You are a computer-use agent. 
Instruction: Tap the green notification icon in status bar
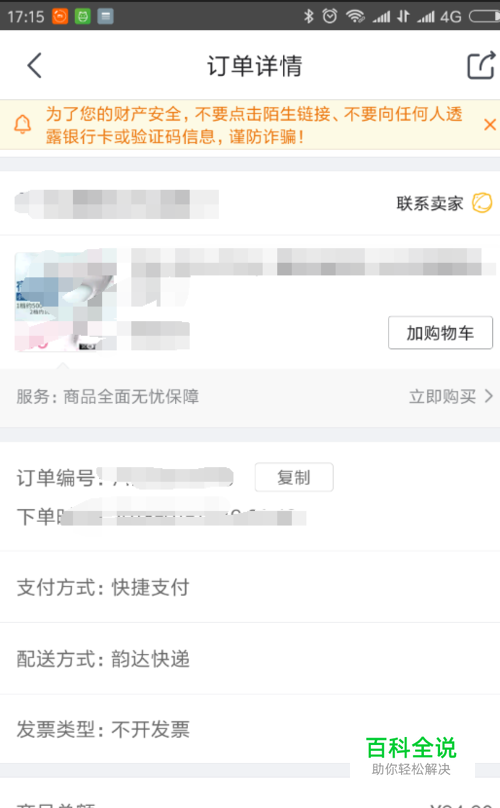point(82,16)
